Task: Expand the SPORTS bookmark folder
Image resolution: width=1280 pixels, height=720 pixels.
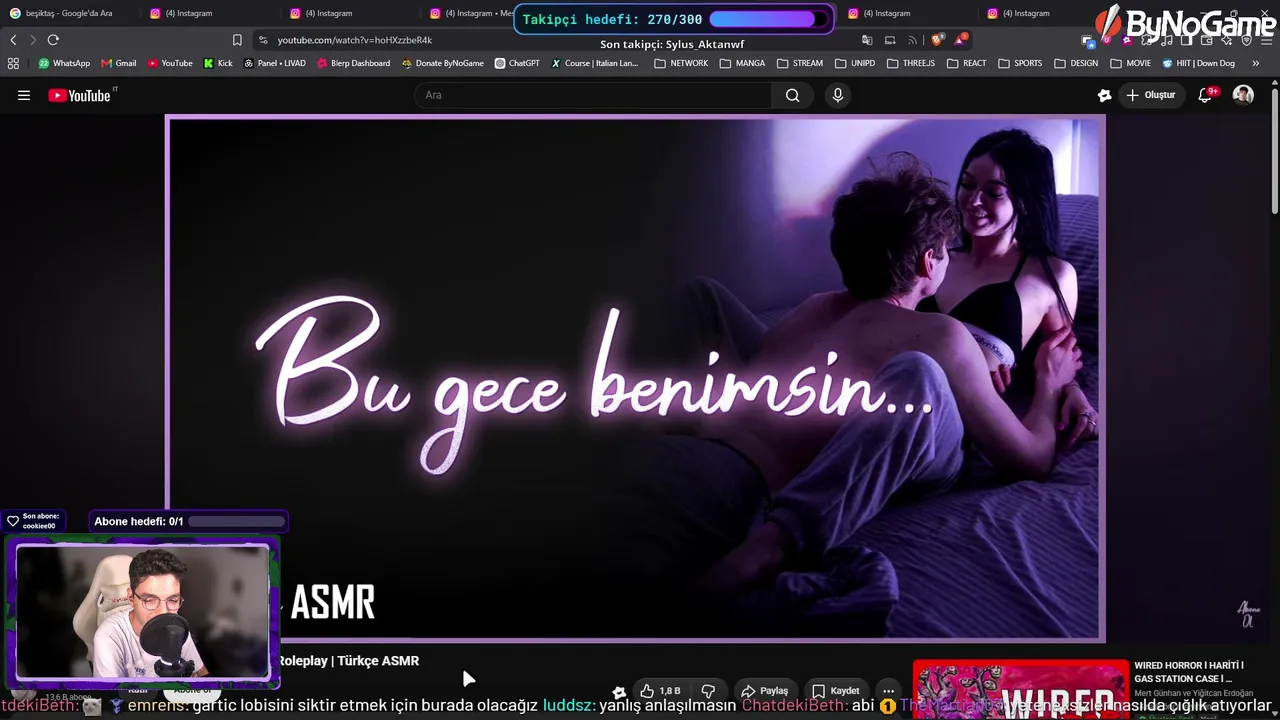Action: tap(1020, 63)
